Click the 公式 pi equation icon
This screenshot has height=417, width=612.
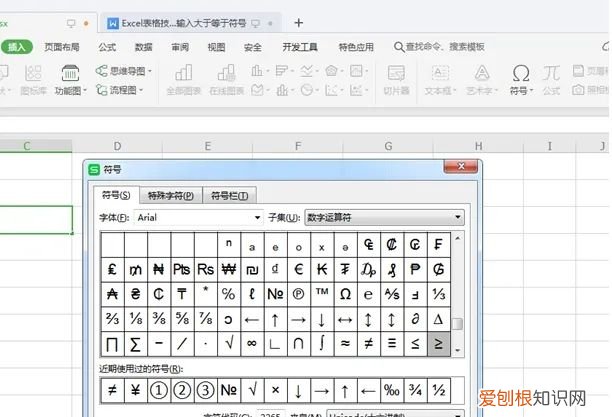(x=551, y=80)
